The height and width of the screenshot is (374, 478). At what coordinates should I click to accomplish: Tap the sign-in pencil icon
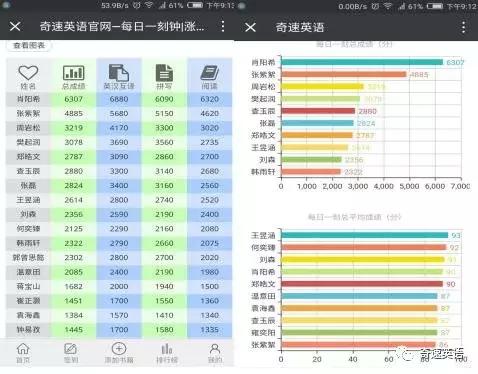pyautogui.click(x=71, y=349)
